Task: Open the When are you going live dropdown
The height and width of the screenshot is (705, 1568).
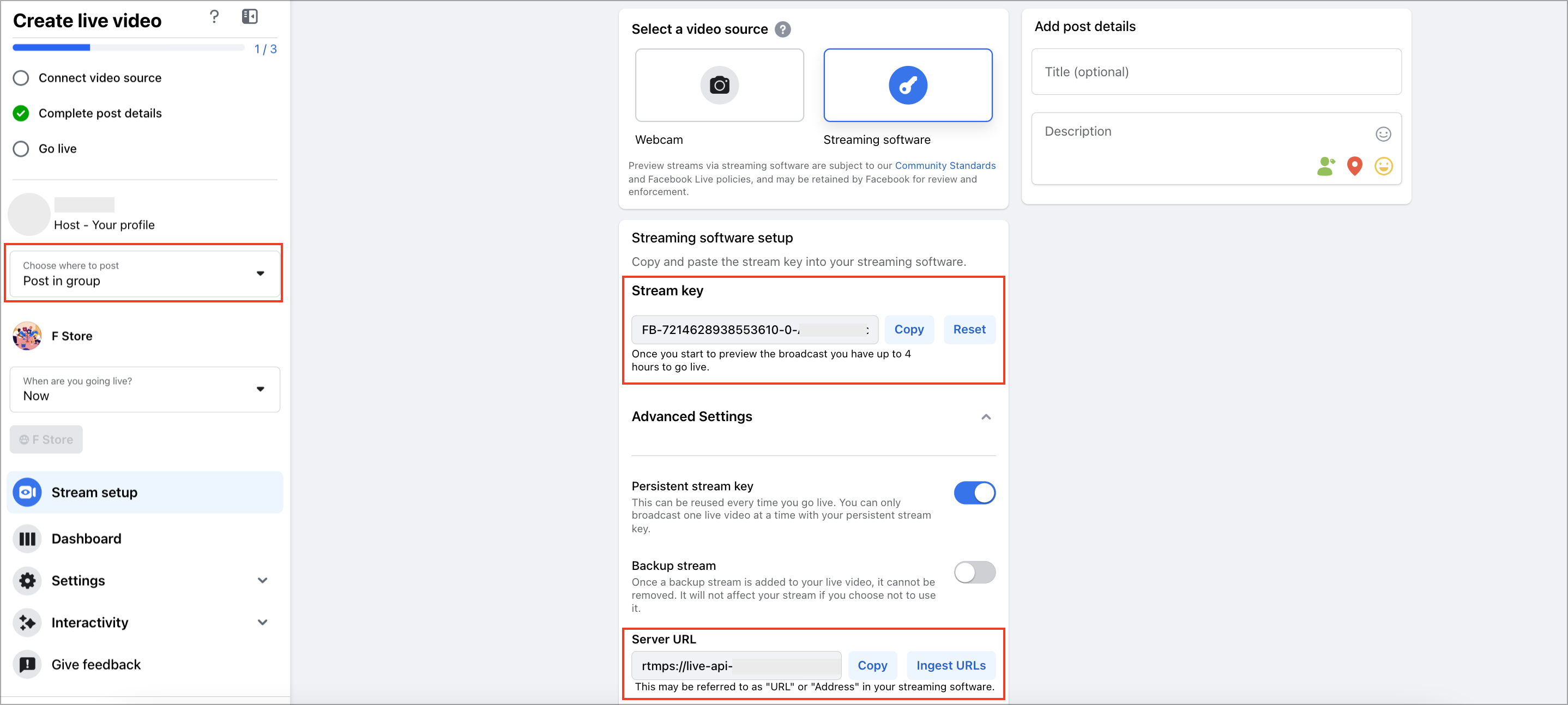Action: point(145,390)
